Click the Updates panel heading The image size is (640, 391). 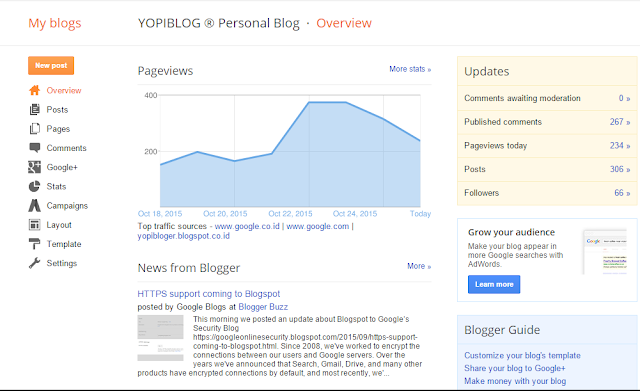(487, 71)
